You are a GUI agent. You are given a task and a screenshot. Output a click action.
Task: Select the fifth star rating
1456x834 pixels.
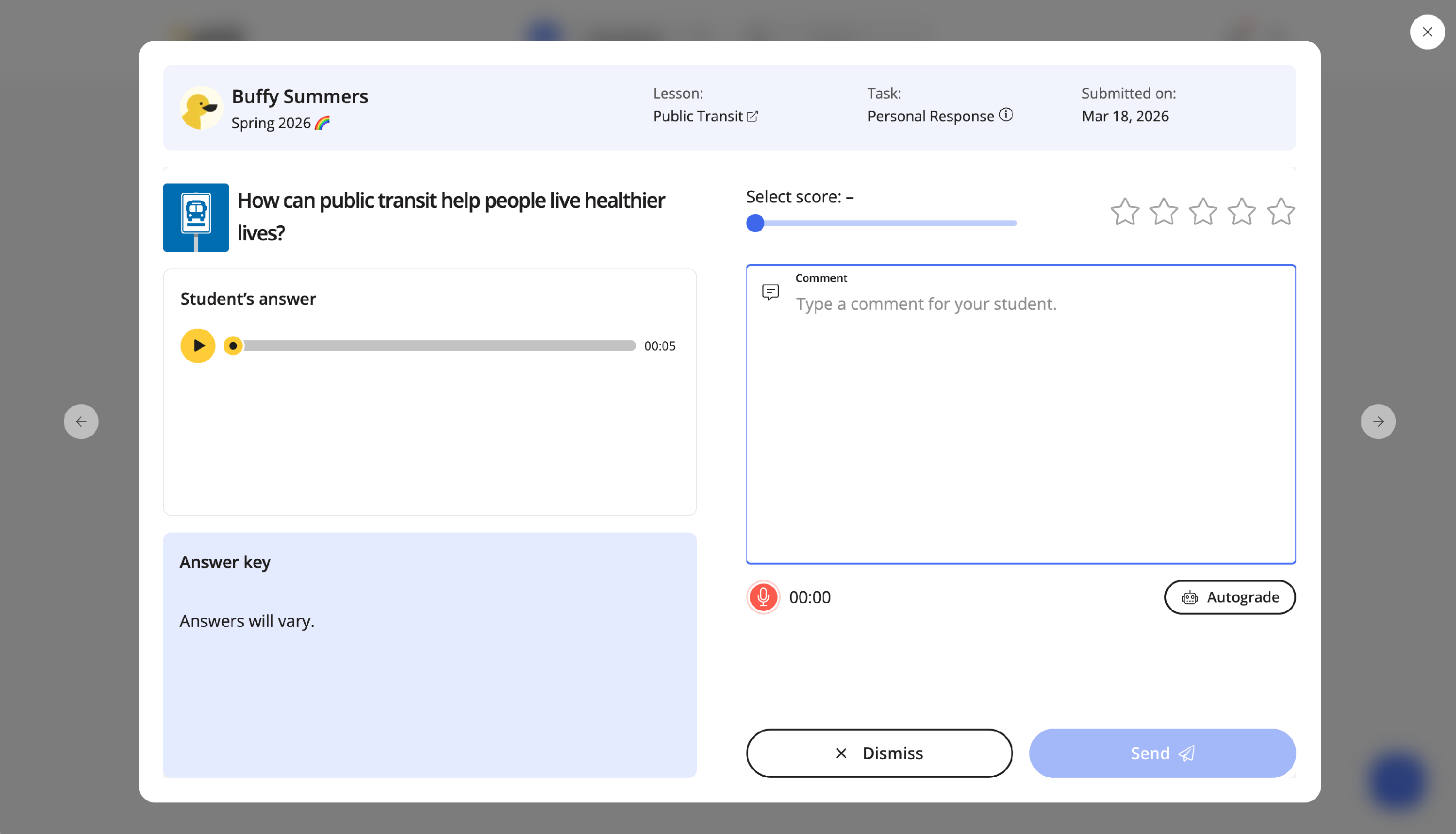point(1280,212)
